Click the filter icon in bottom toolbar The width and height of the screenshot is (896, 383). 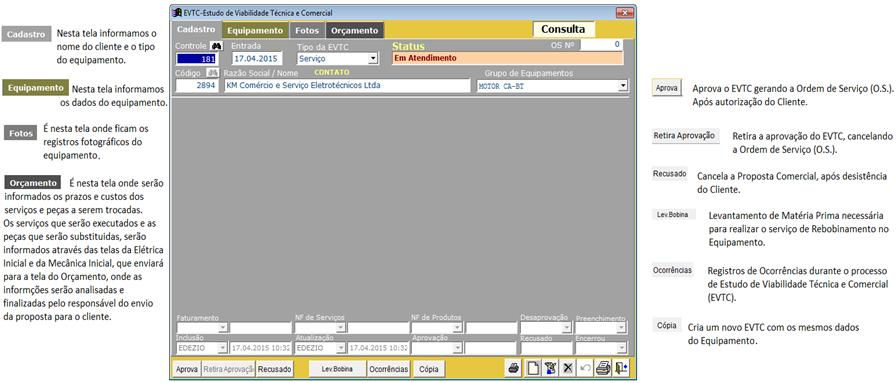coord(550,369)
